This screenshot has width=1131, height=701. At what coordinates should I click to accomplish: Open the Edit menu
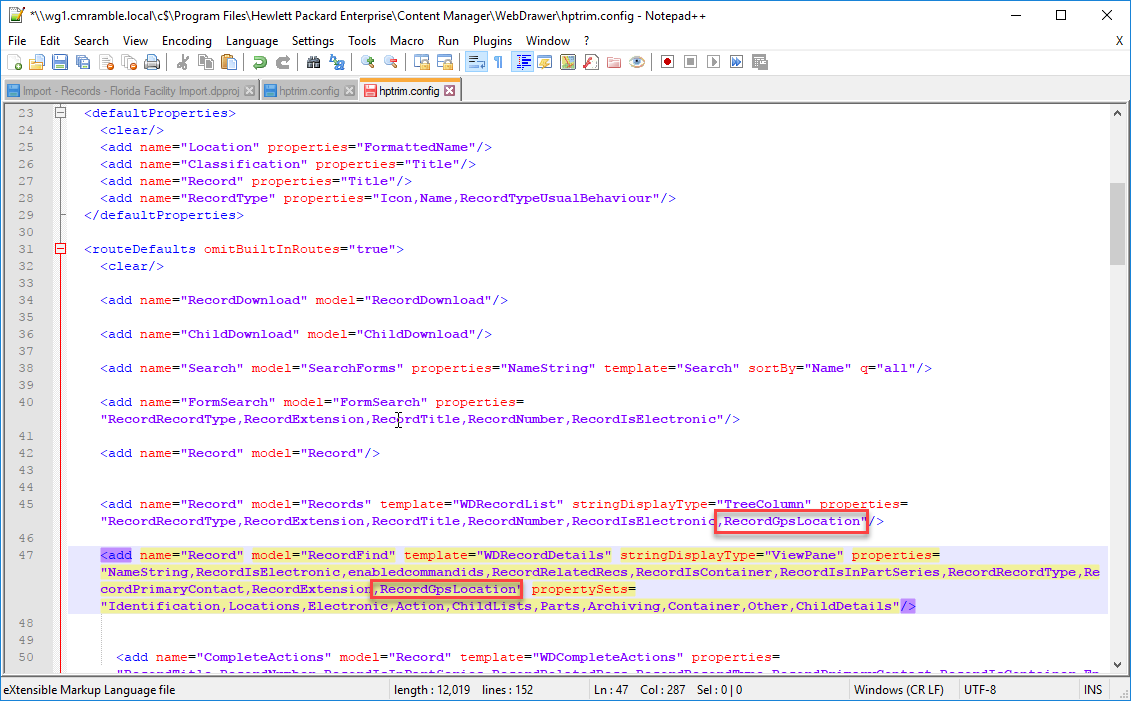pos(50,41)
